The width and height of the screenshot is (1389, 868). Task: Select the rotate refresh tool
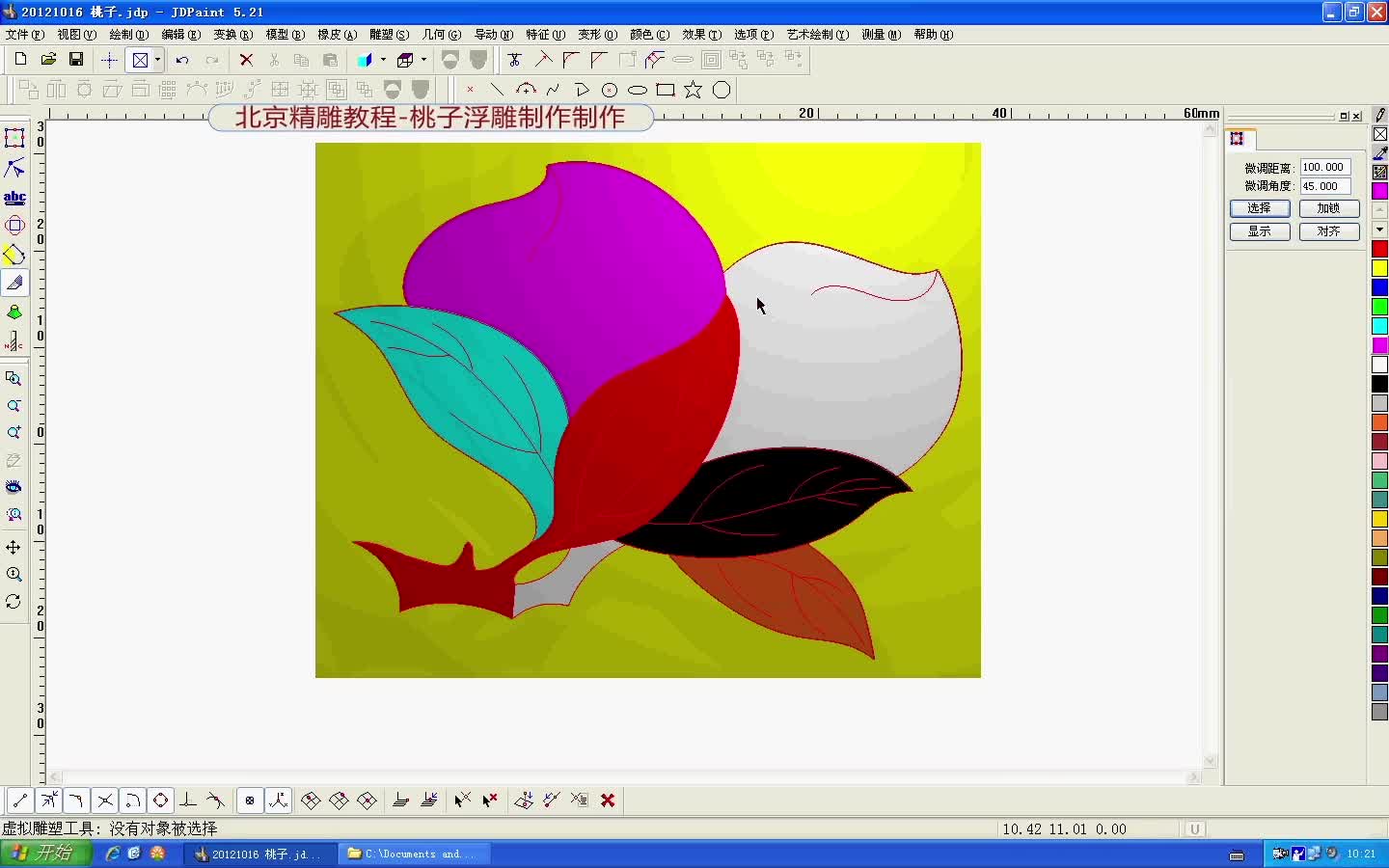pos(14,603)
